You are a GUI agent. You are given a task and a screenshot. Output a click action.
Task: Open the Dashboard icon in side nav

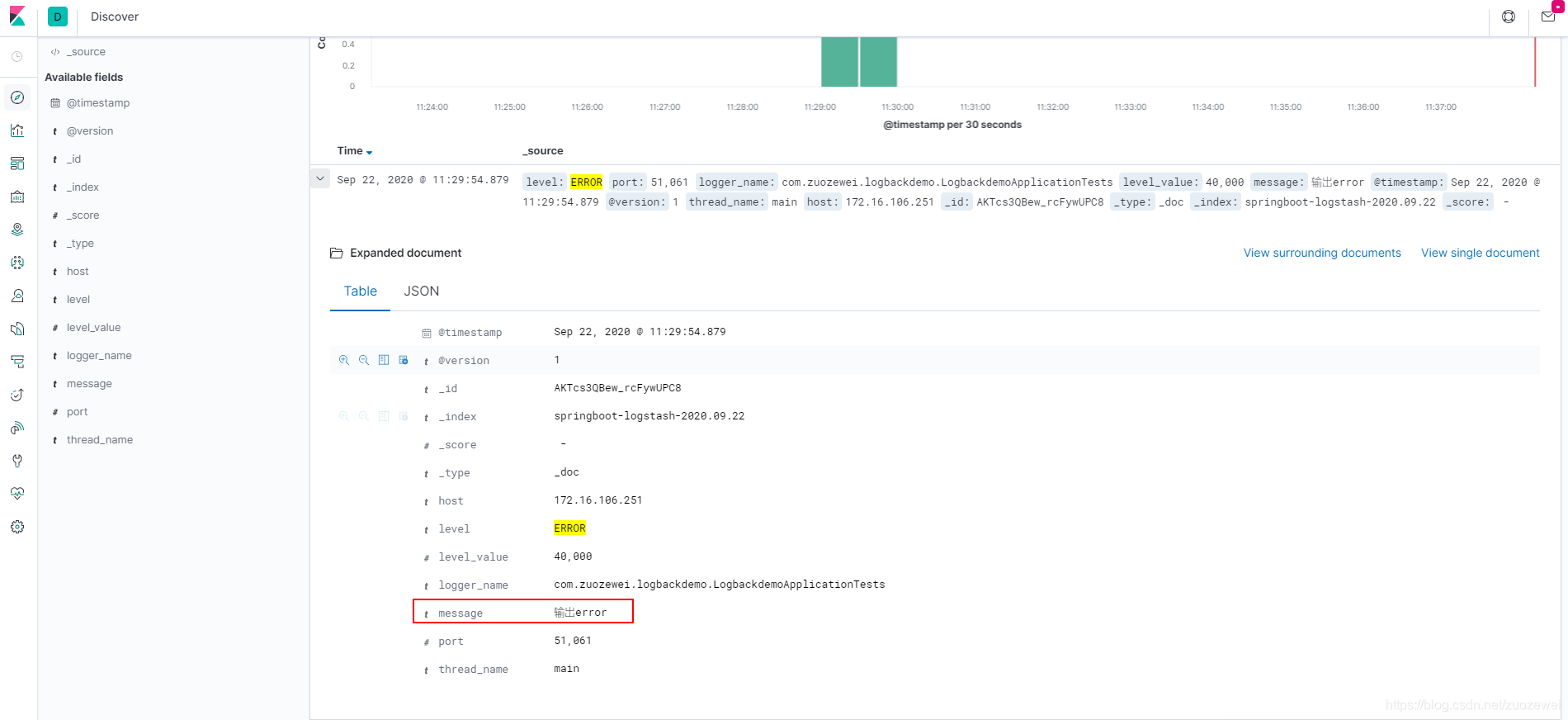point(17,163)
